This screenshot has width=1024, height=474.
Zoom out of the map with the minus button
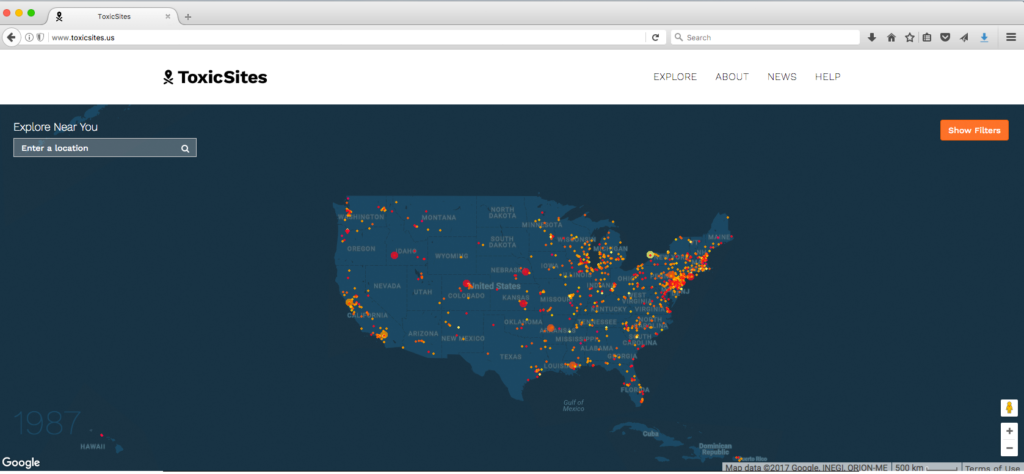[x=1009, y=448]
